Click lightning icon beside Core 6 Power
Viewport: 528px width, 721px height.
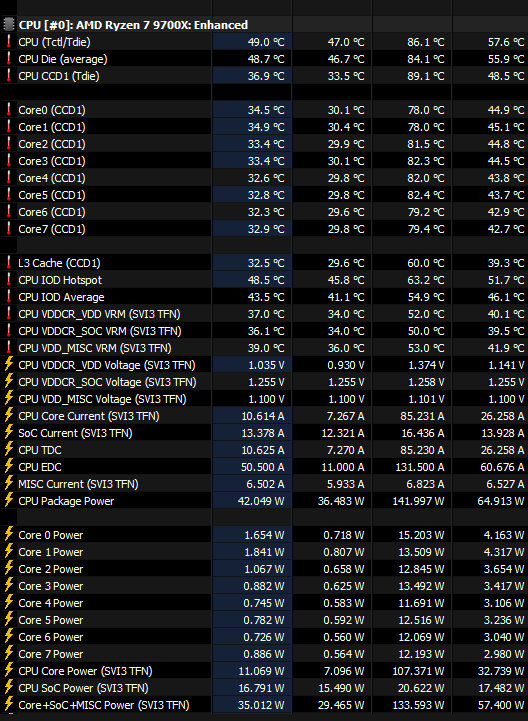(x=9, y=637)
